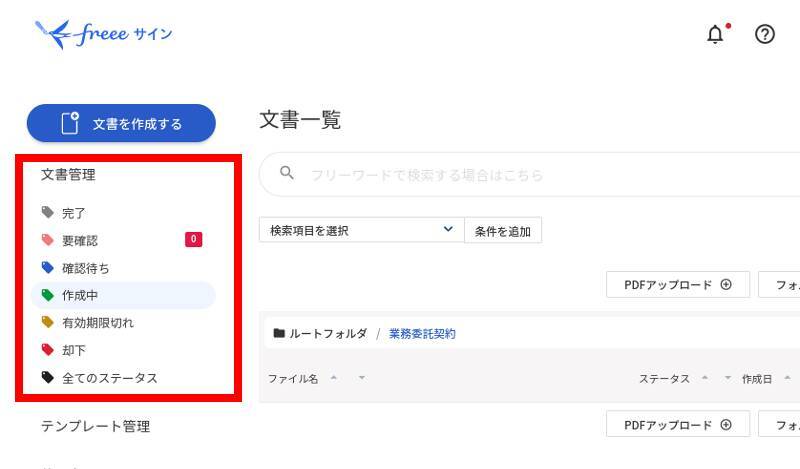
Task: Click the lower PDFアップロード button
Action: 678,425
